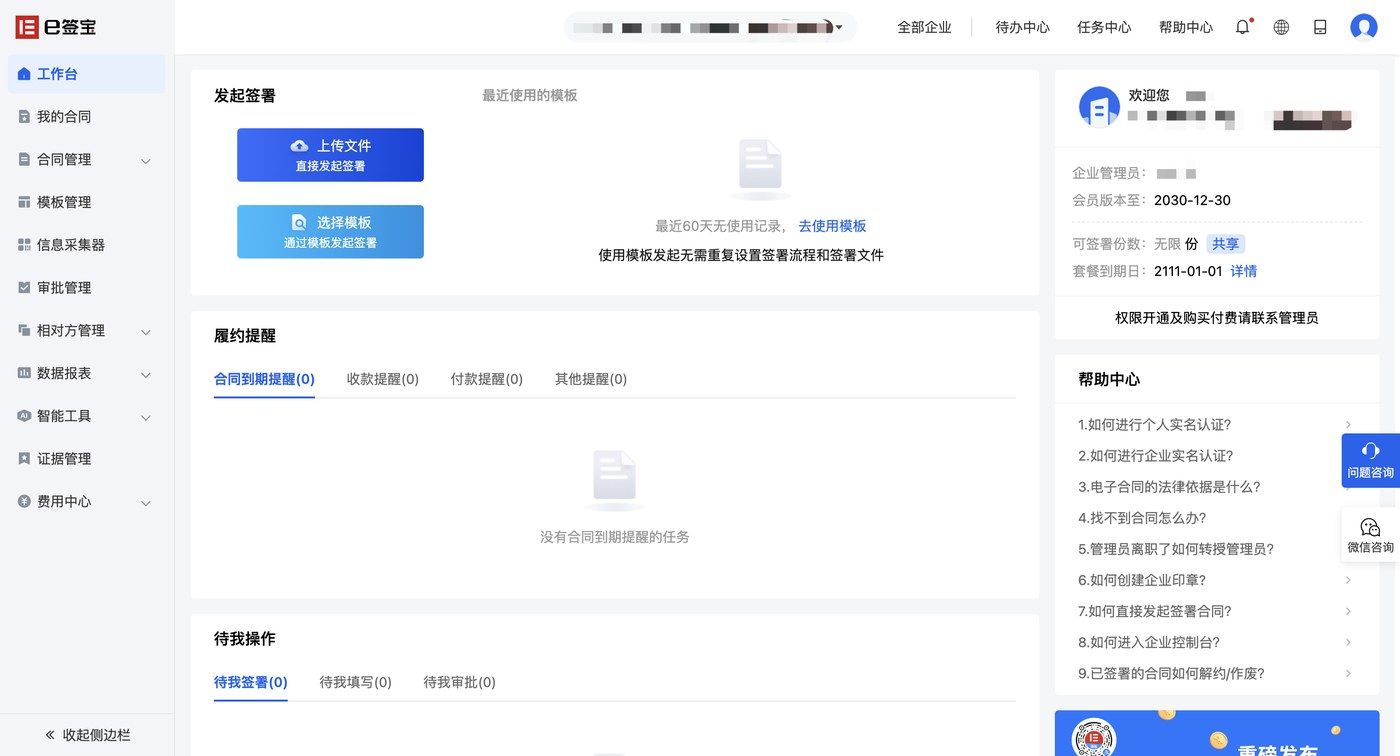Open 任务中心 in top navigation
Screen dimensions: 1400x756
click(x=1104, y=27)
